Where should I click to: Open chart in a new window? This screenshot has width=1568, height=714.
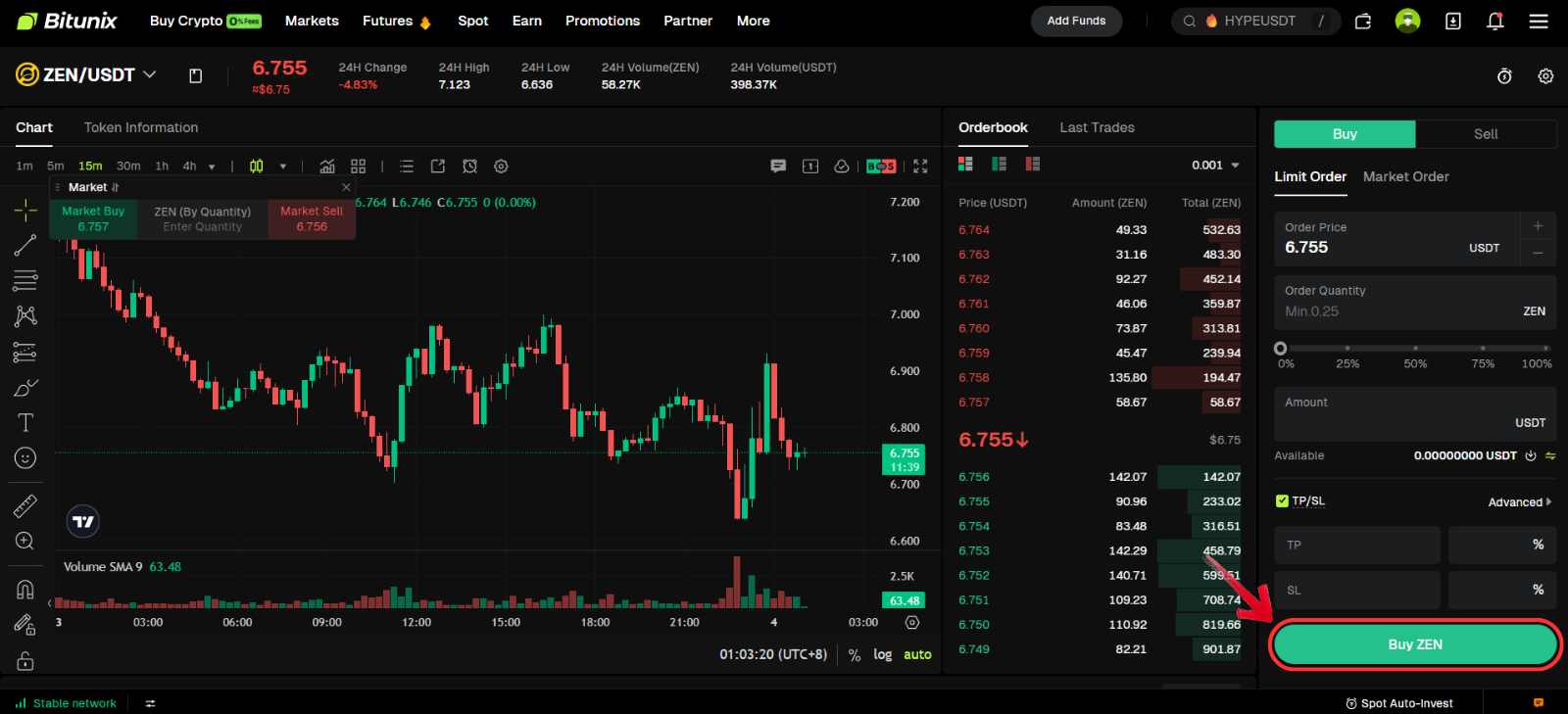[438, 167]
